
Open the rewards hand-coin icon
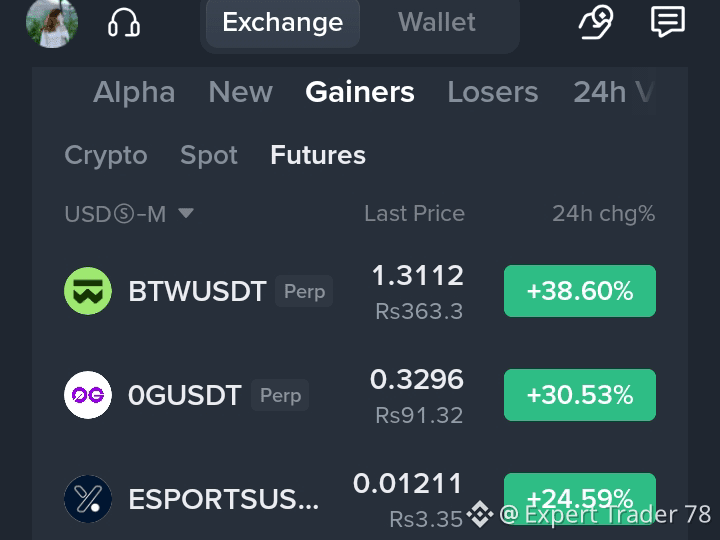[x=596, y=22]
